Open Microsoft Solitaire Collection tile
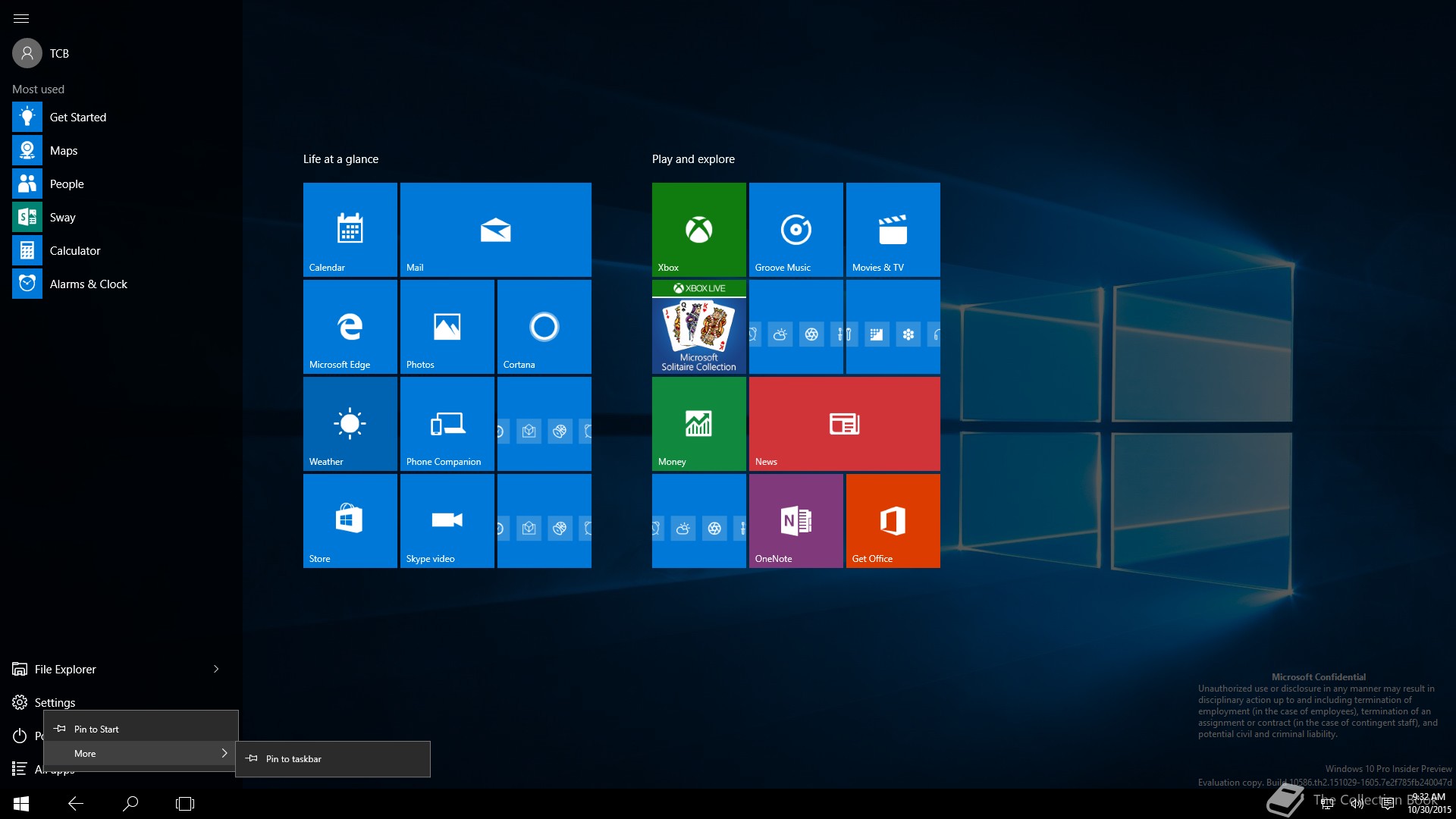This screenshot has width=1456, height=819. (x=698, y=326)
